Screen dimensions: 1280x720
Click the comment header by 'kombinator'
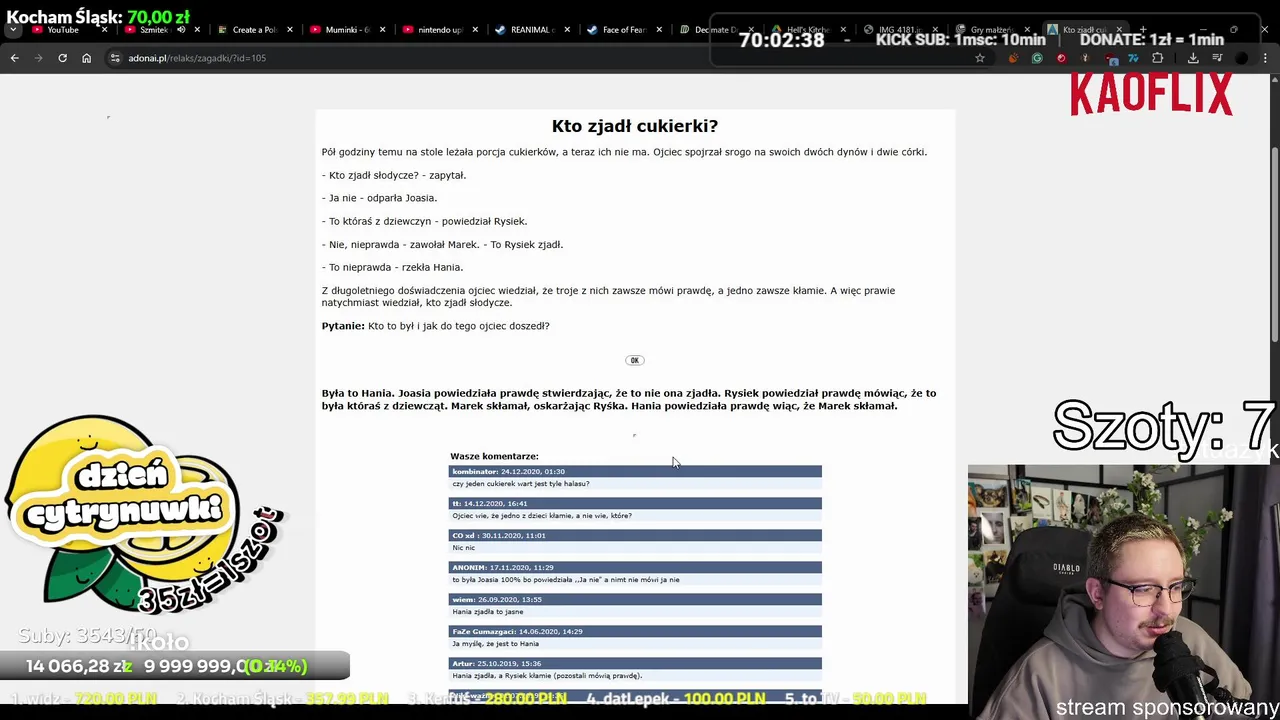tap(635, 471)
